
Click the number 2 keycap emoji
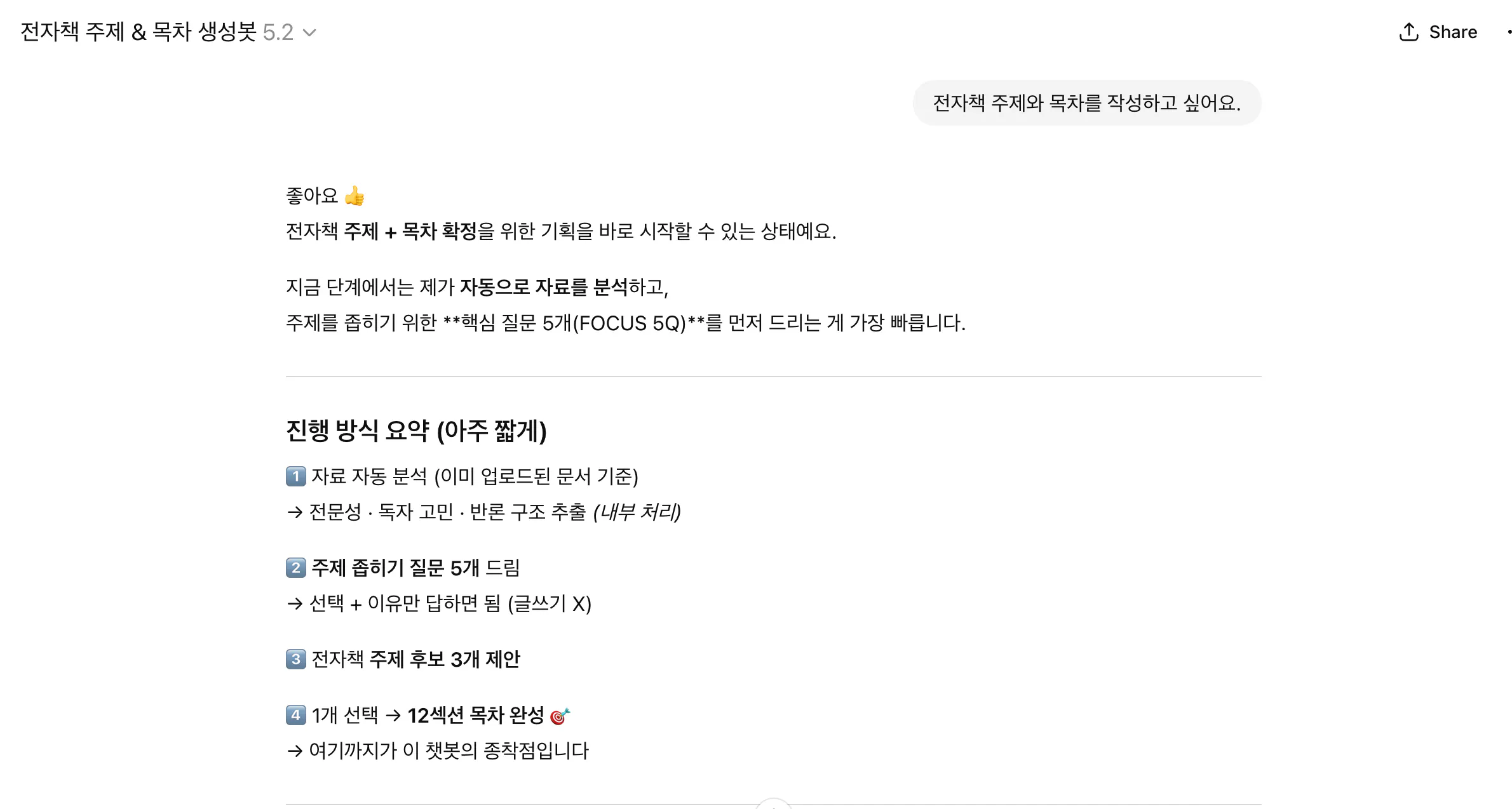pyautogui.click(x=295, y=568)
